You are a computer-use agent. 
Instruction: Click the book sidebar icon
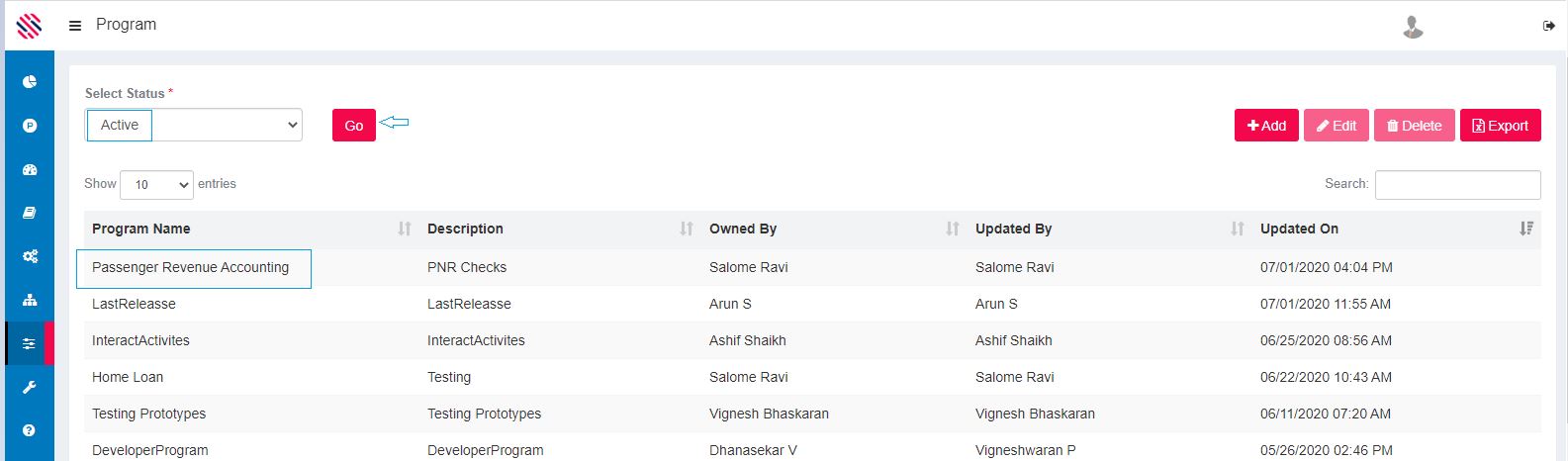[x=30, y=213]
